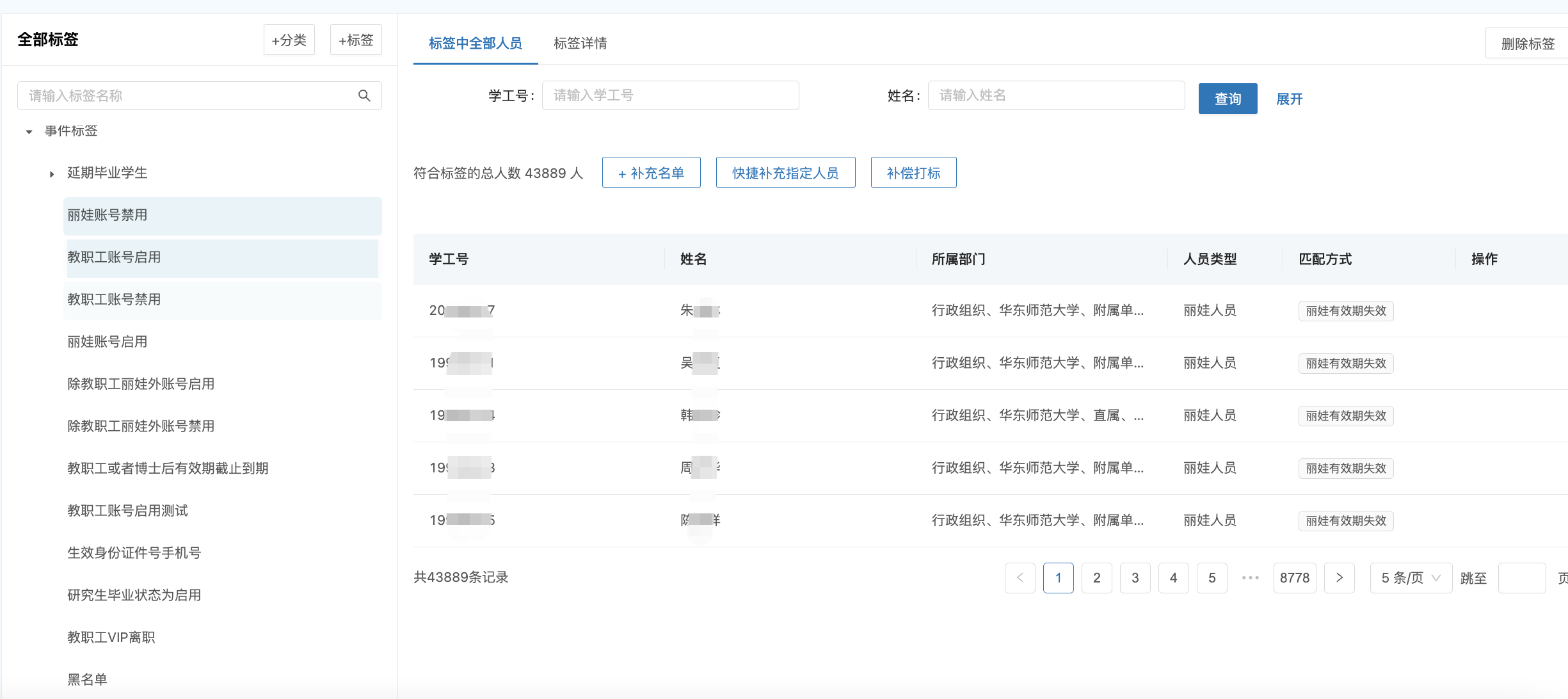The image size is (1568, 699).
Task: Focus the 跳至 page jump input
Action: click(1522, 578)
